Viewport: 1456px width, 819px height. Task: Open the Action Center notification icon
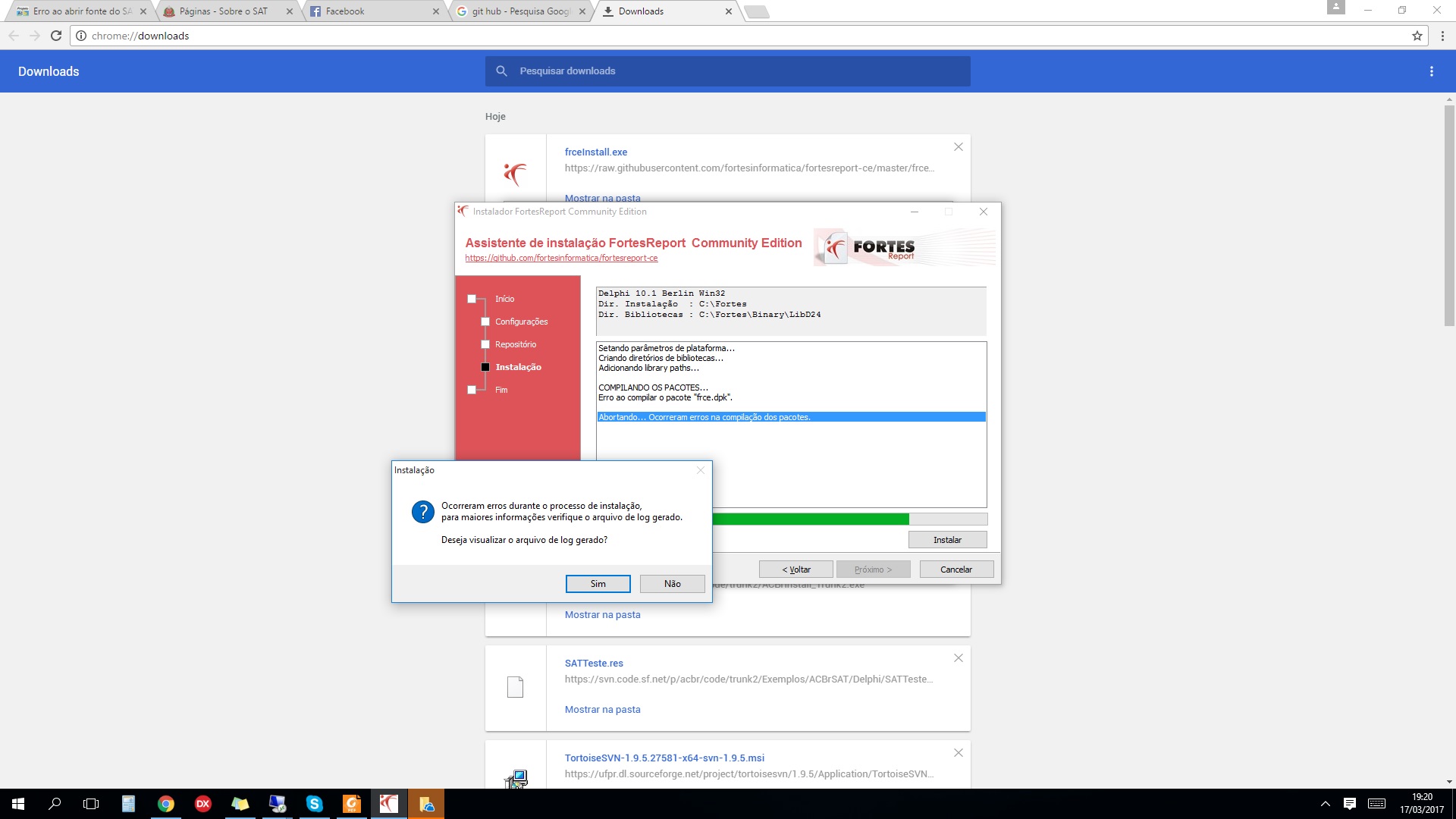(x=1350, y=804)
